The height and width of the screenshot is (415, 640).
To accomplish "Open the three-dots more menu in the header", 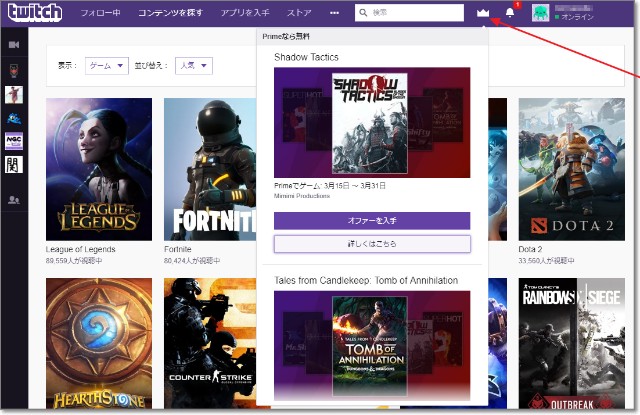I will point(335,14).
